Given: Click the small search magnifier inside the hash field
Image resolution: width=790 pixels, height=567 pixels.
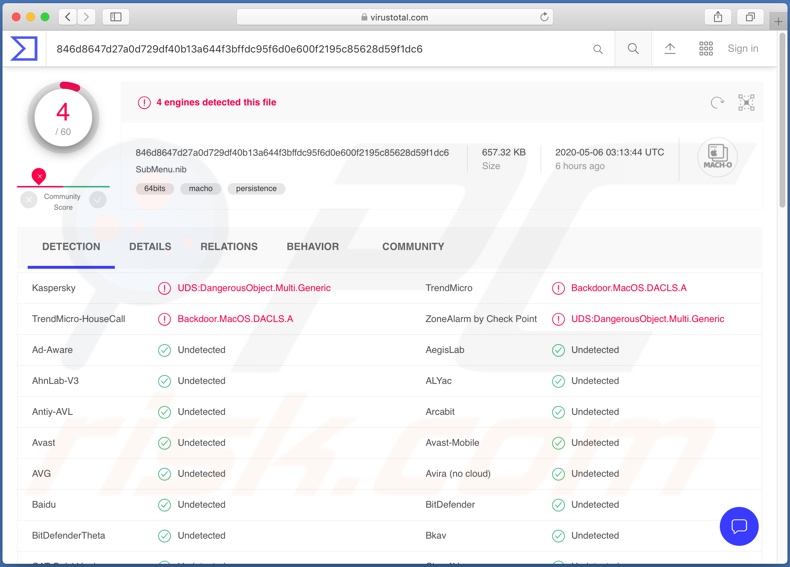Looking at the screenshot, I should [598, 49].
